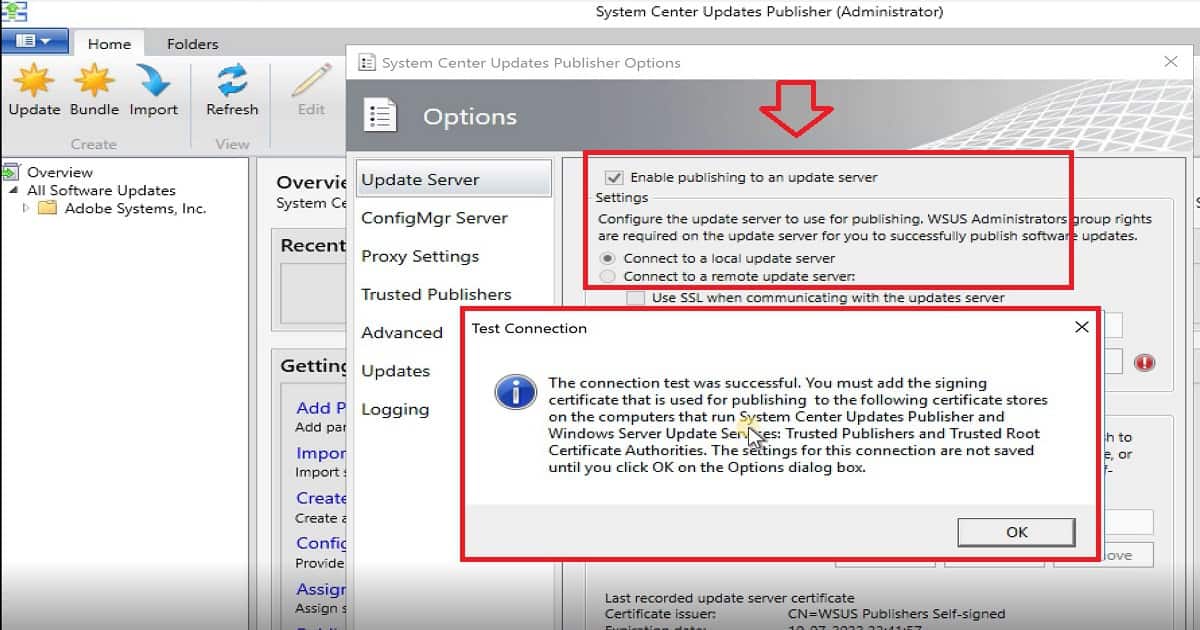Click the Update icon in the ribbon
The height and width of the screenshot is (630, 1200).
point(34,80)
